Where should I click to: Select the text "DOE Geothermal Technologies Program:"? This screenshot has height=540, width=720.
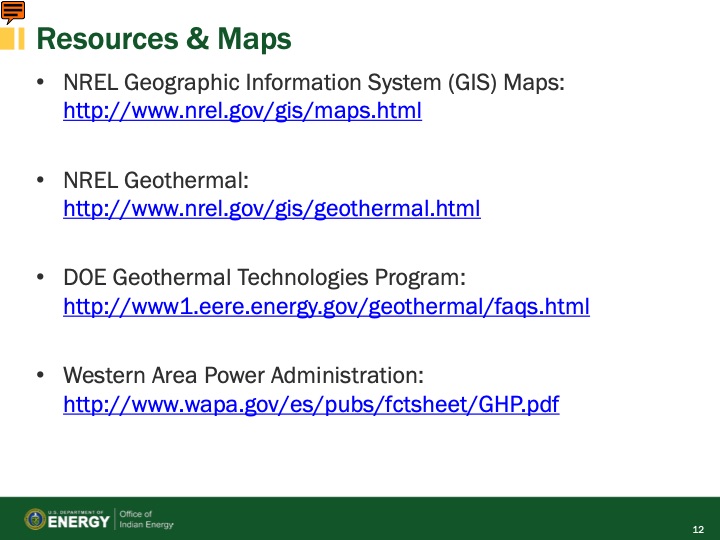point(264,278)
